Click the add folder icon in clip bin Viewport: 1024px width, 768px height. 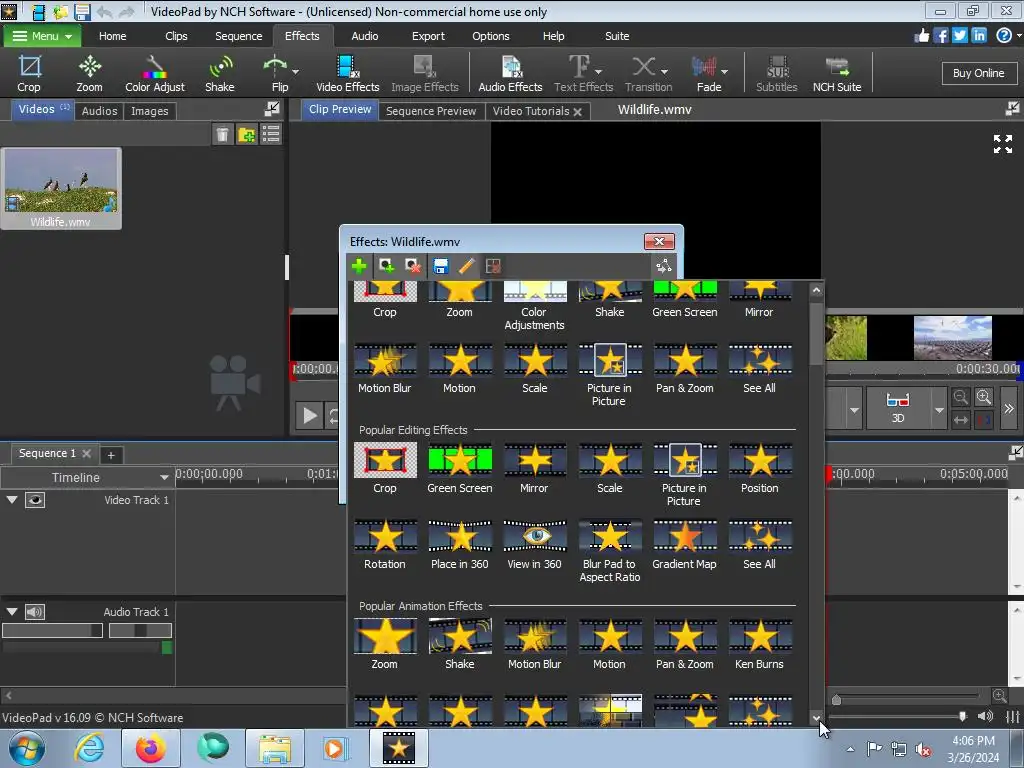pos(246,135)
